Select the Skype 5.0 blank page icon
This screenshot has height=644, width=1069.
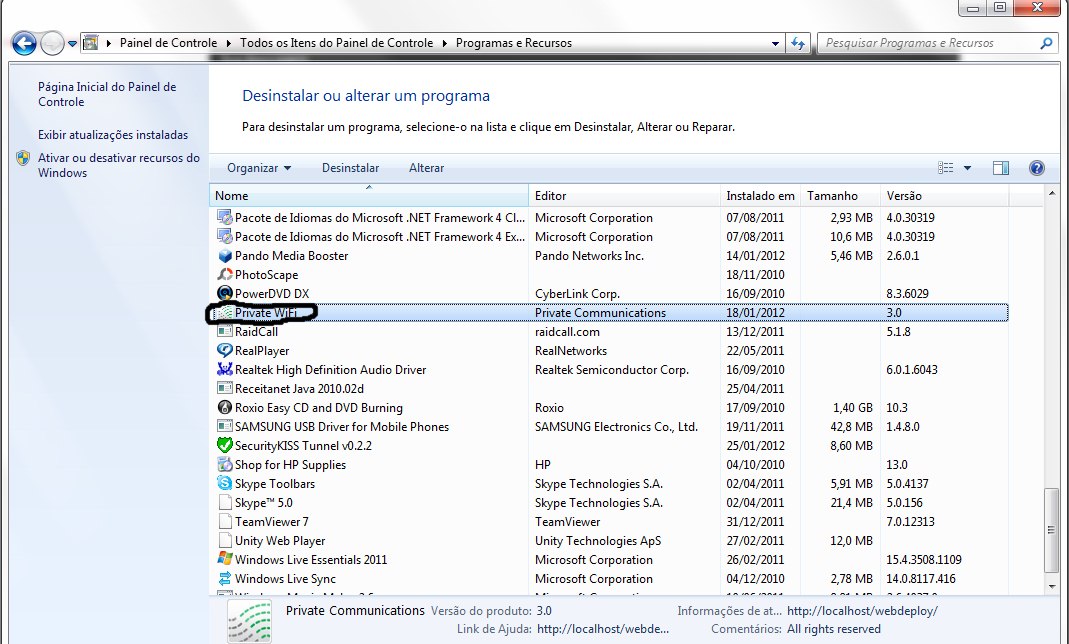[x=224, y=503]
